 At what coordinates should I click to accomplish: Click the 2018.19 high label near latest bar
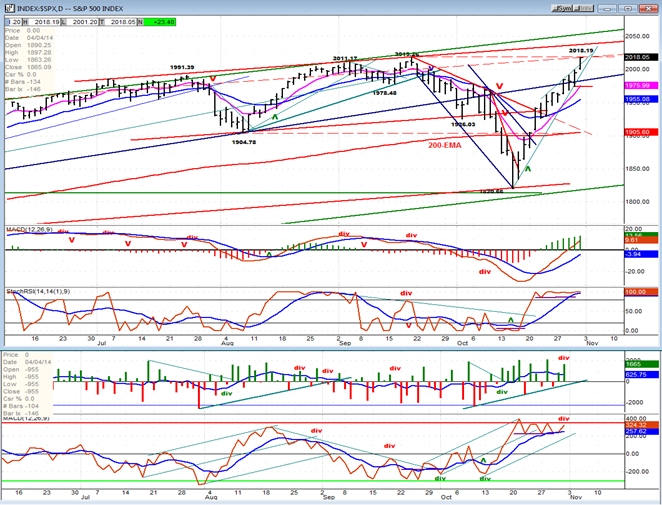point(581,51)
